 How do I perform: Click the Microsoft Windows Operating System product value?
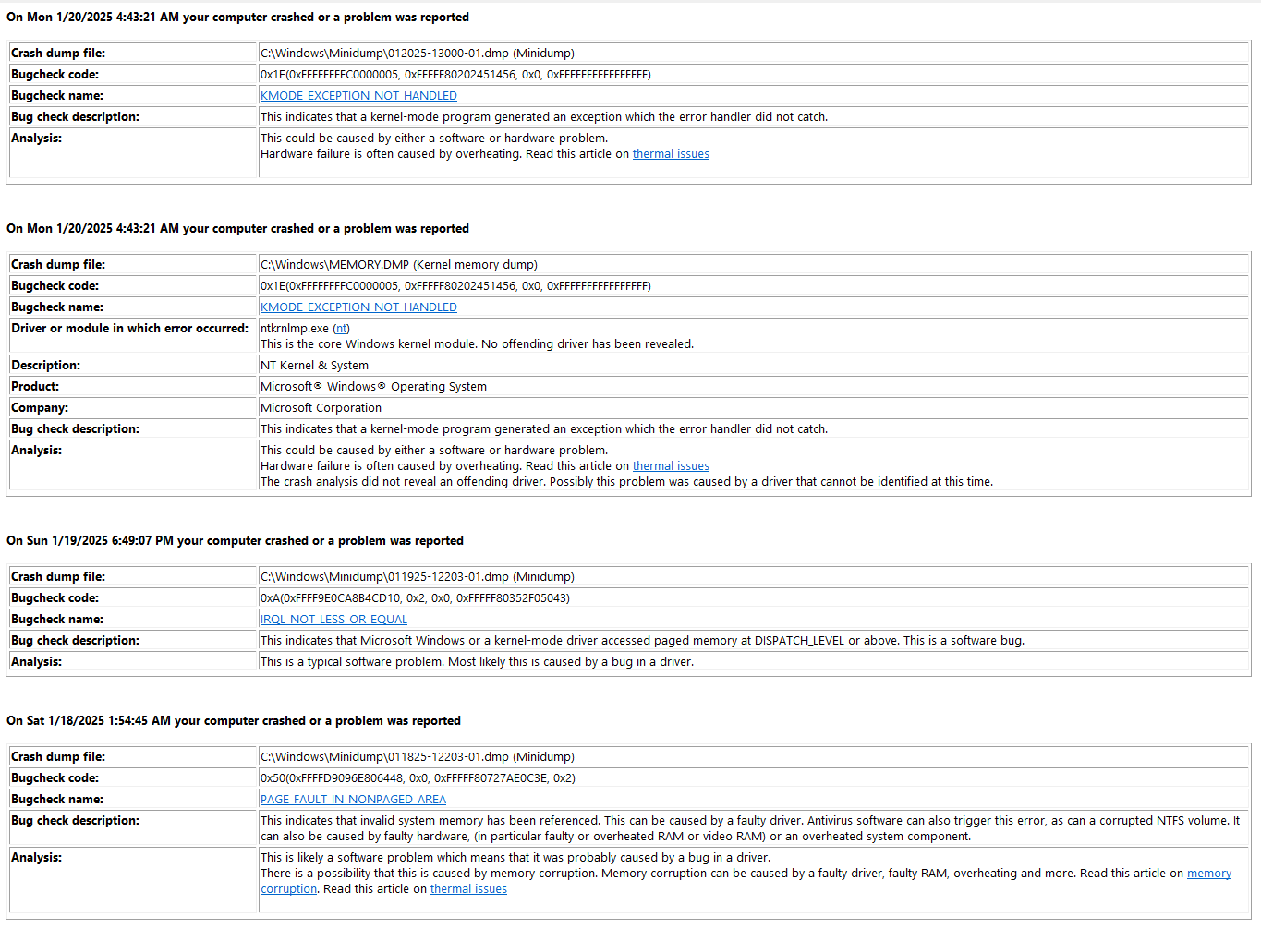click(x=373, y=387)
